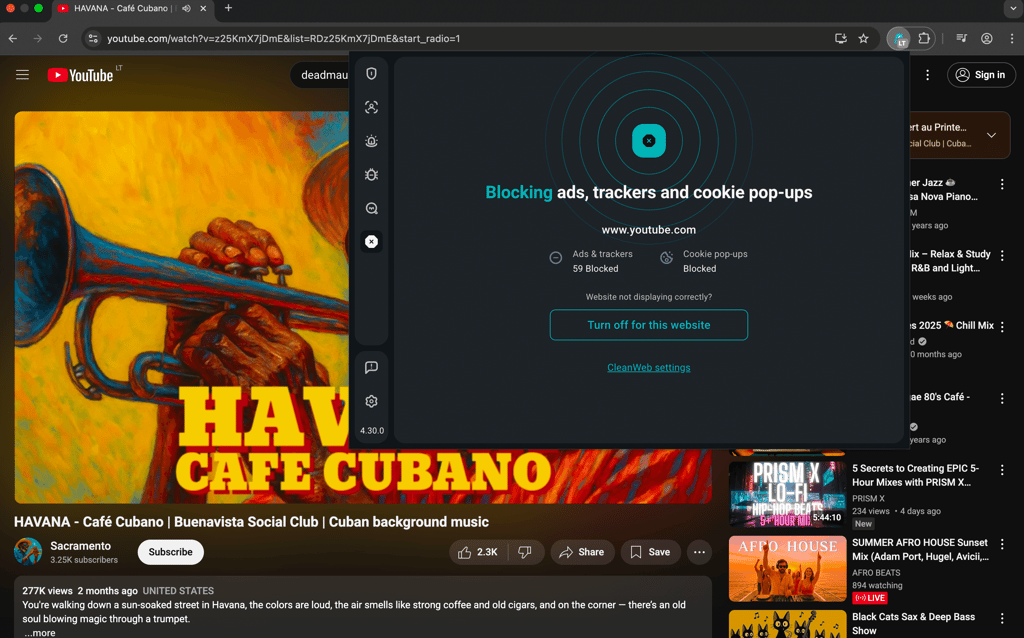This screenshot has height=638, width=1024.
Task: Go back to the previous page
Action: [x=13, y=39]
